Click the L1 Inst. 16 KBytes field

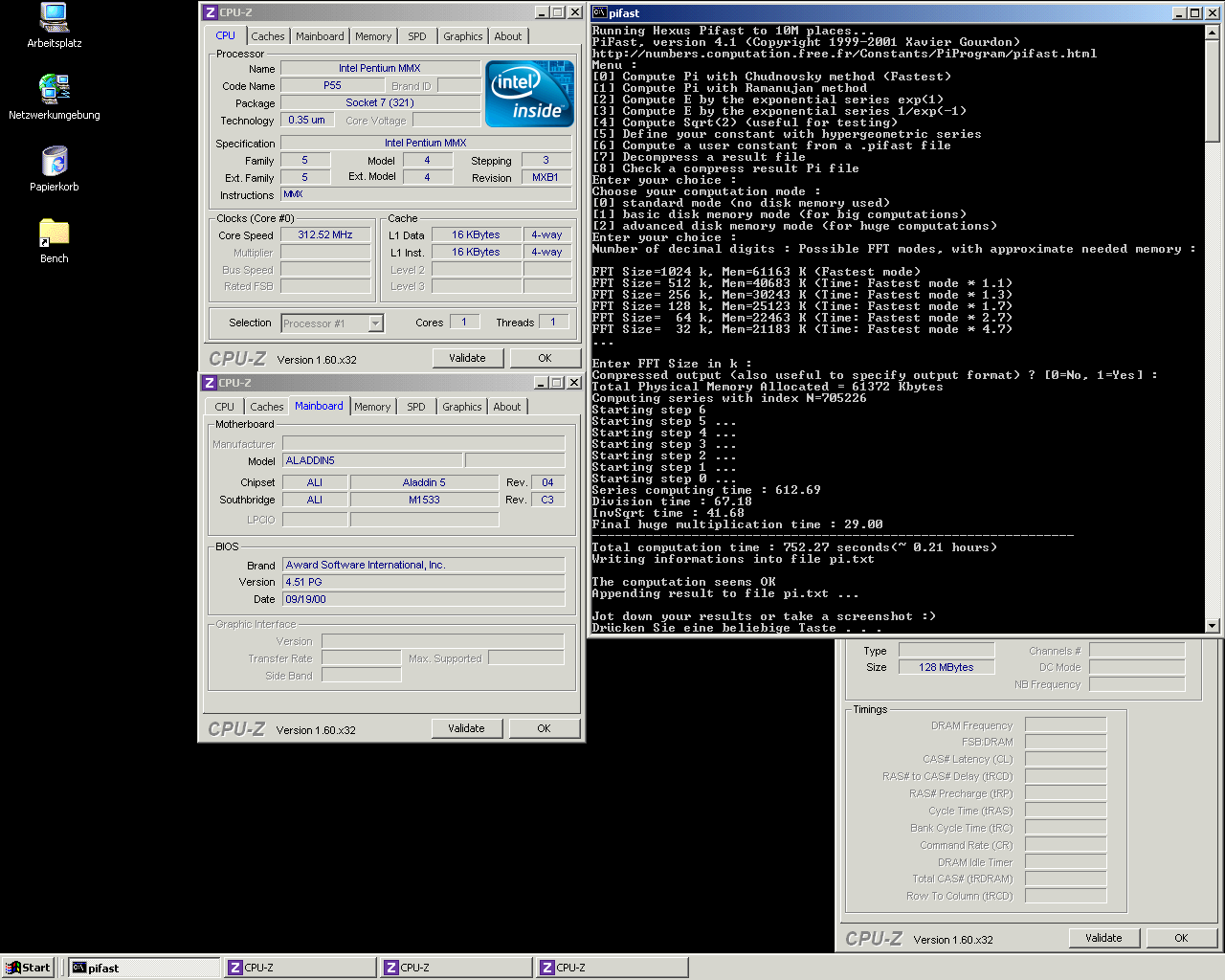tap(476, 252)
